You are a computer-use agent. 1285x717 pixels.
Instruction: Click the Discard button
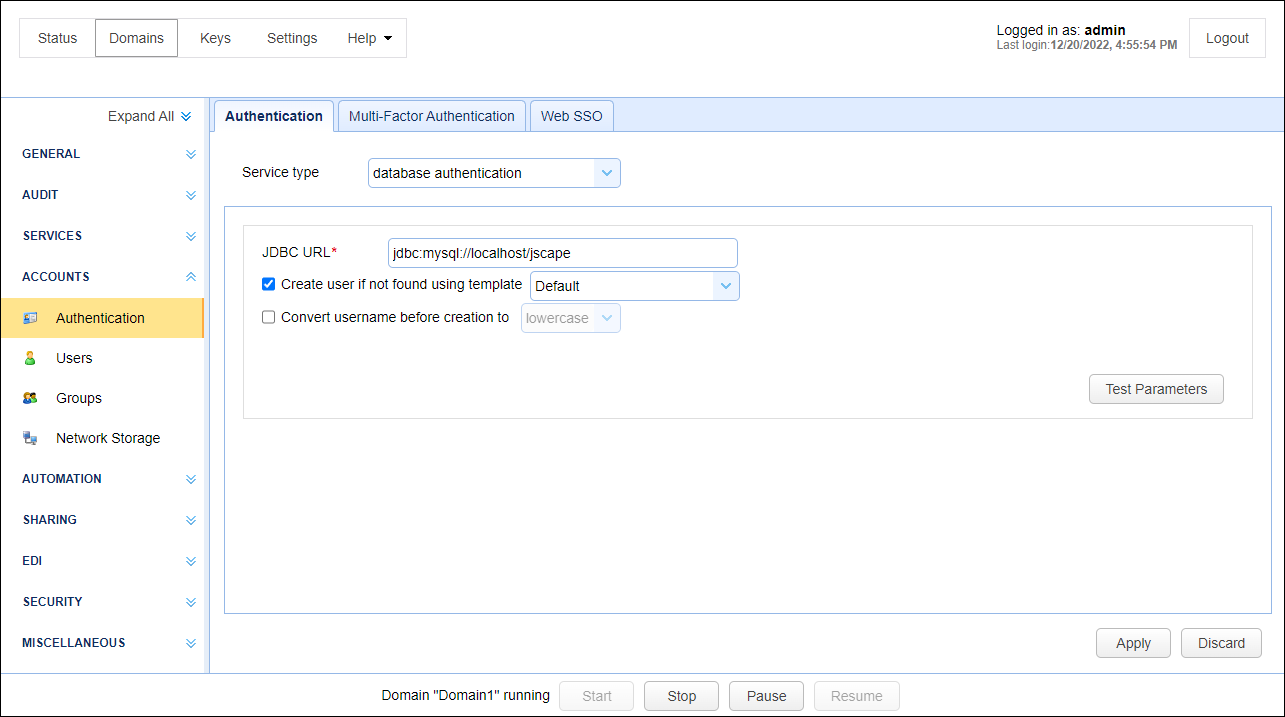[1221, 643]
